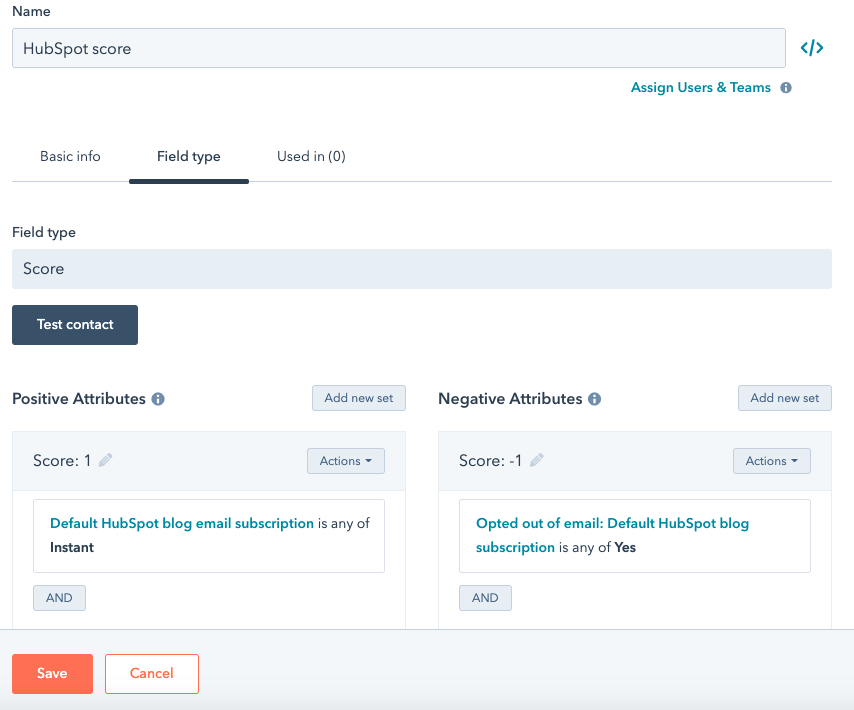Screen dimensions: 854x710
Task: Switch to the Basic info tab
Action: pyautogui.click(x=70, y=157)
